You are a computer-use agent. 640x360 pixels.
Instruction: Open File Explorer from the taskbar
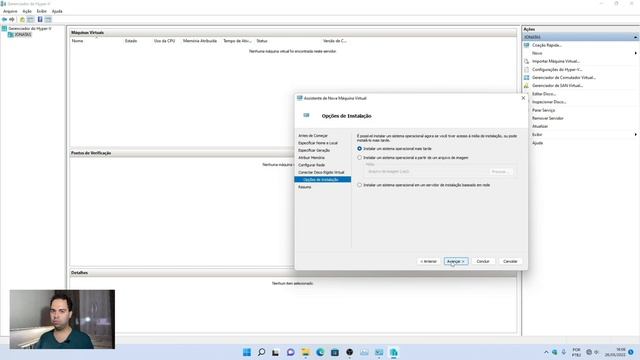point(305,352)
